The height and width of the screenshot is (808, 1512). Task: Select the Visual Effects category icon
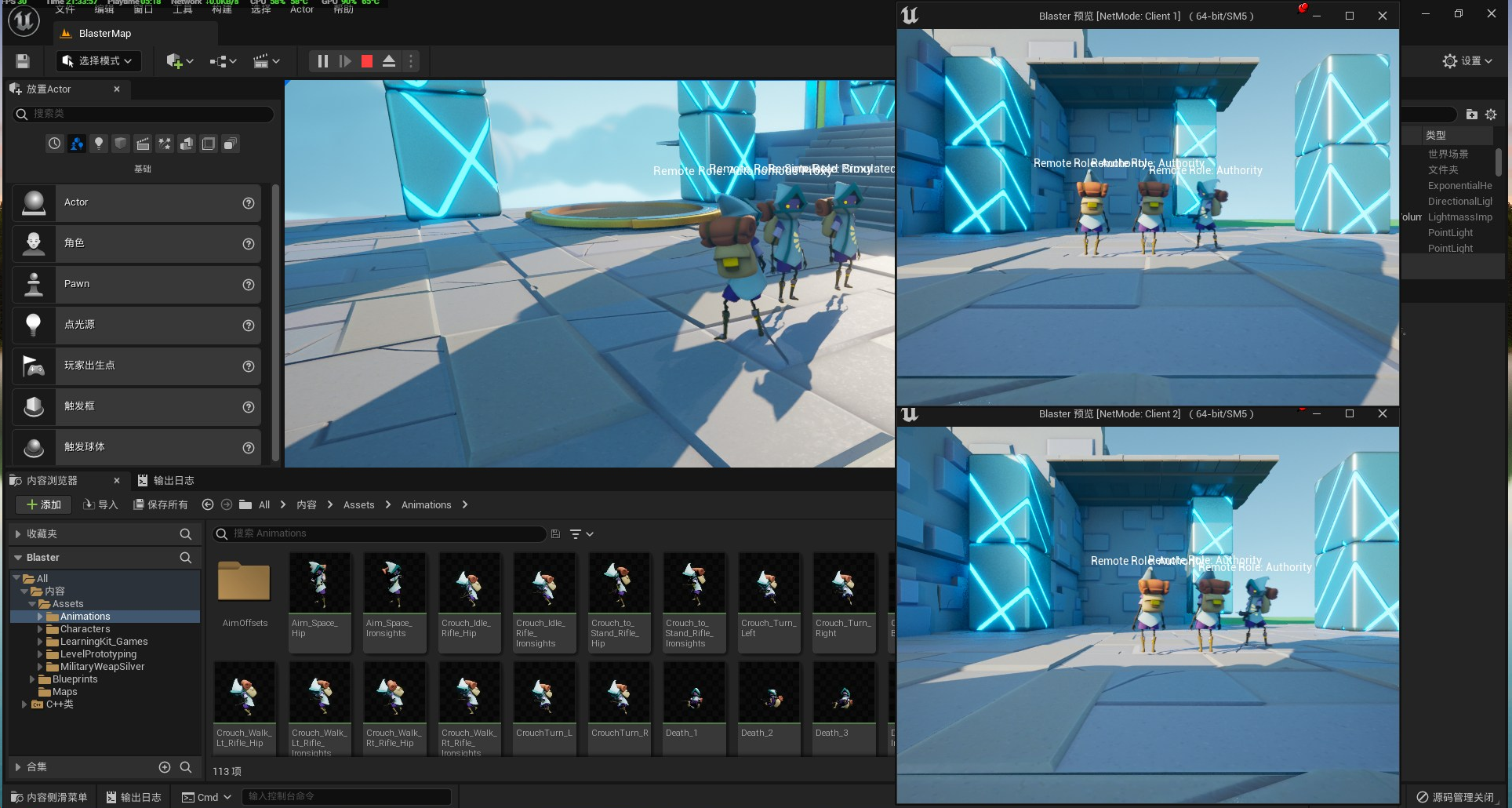coord(165,144)
